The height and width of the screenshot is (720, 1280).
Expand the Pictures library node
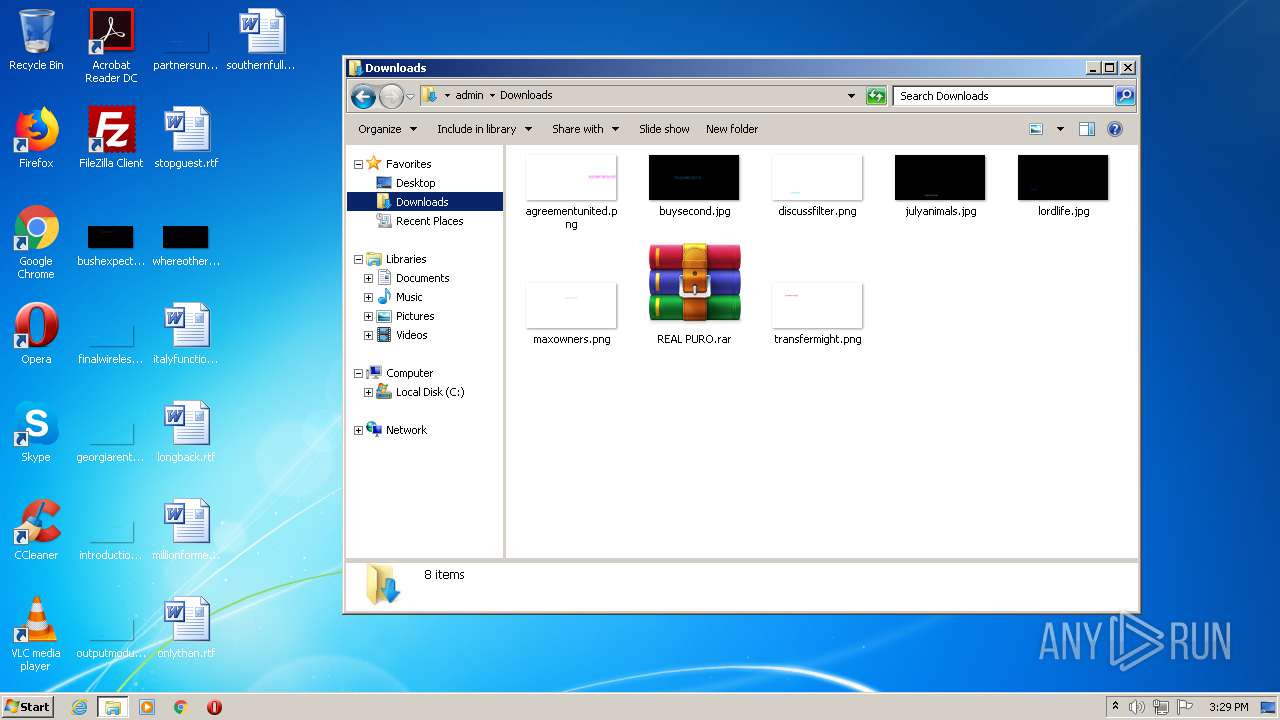tap(368, 316)
